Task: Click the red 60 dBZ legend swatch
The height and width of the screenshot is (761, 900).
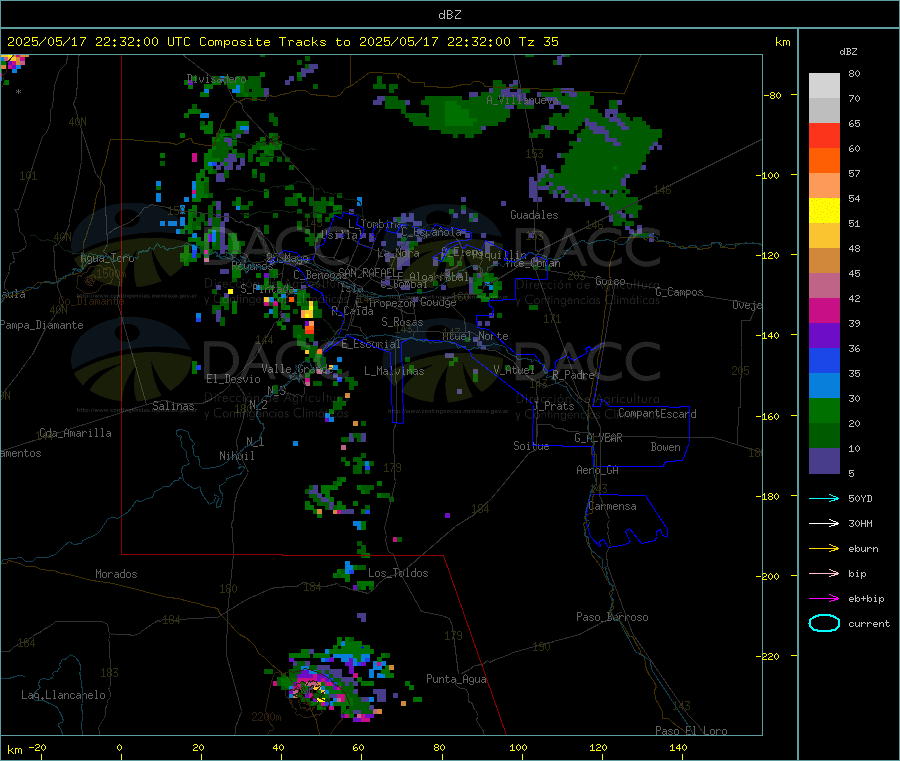Action: pyautogui.click(x=824, y=135)
